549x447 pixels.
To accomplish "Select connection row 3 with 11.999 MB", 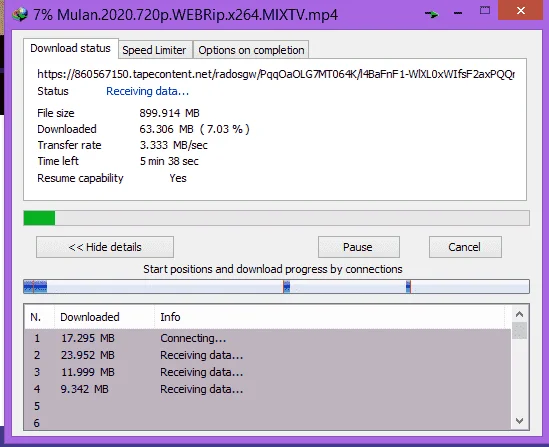I will tap(268, 372).
